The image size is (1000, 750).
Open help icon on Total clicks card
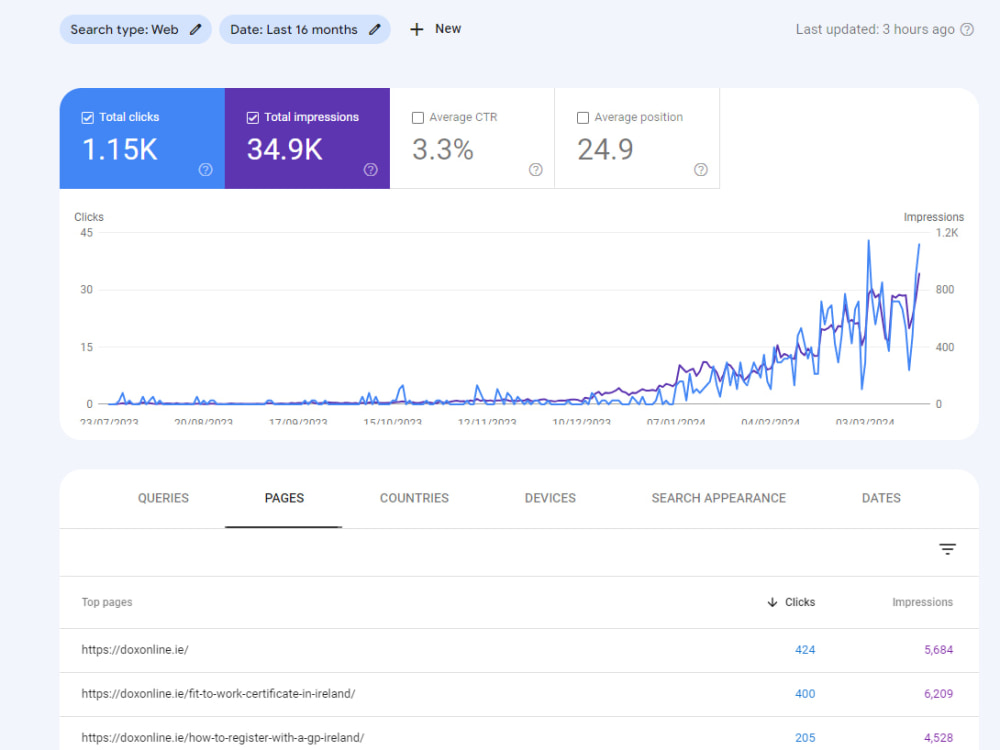tap(205, 170)
